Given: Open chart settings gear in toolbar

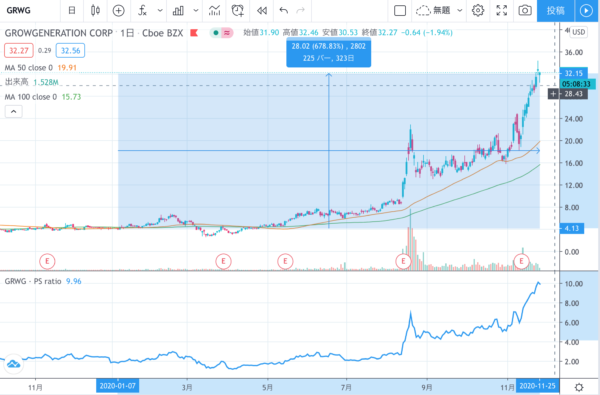Looking at the screenshot, I should tap(478, 10).
